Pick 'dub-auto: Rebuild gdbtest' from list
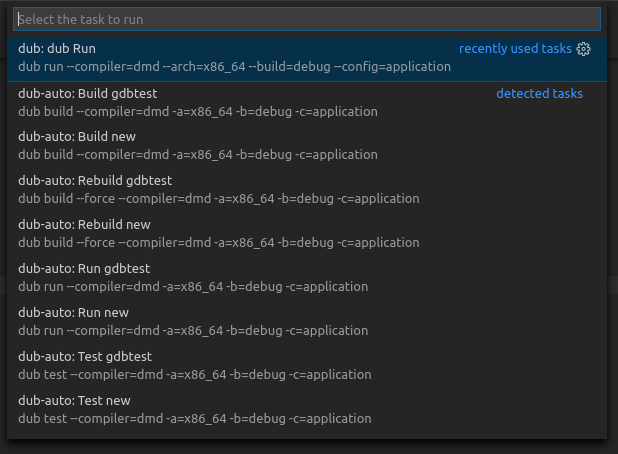The image size is (618, 454). coord(95,181)
